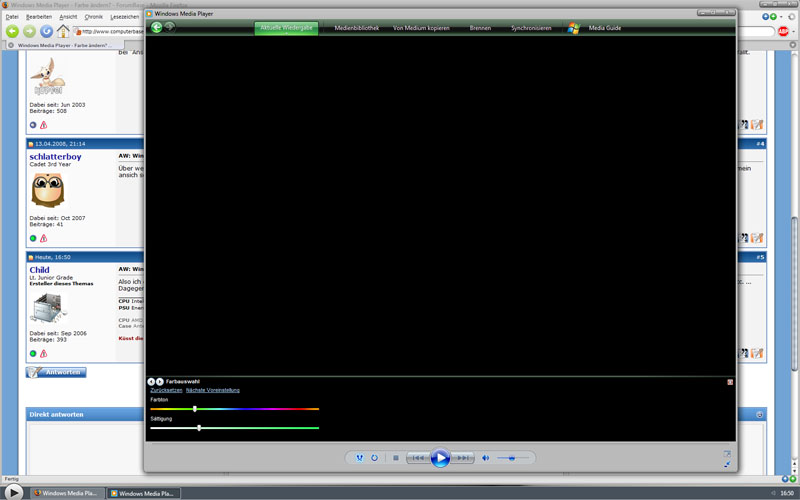Quick reply icon for post #5

(757, 353)
